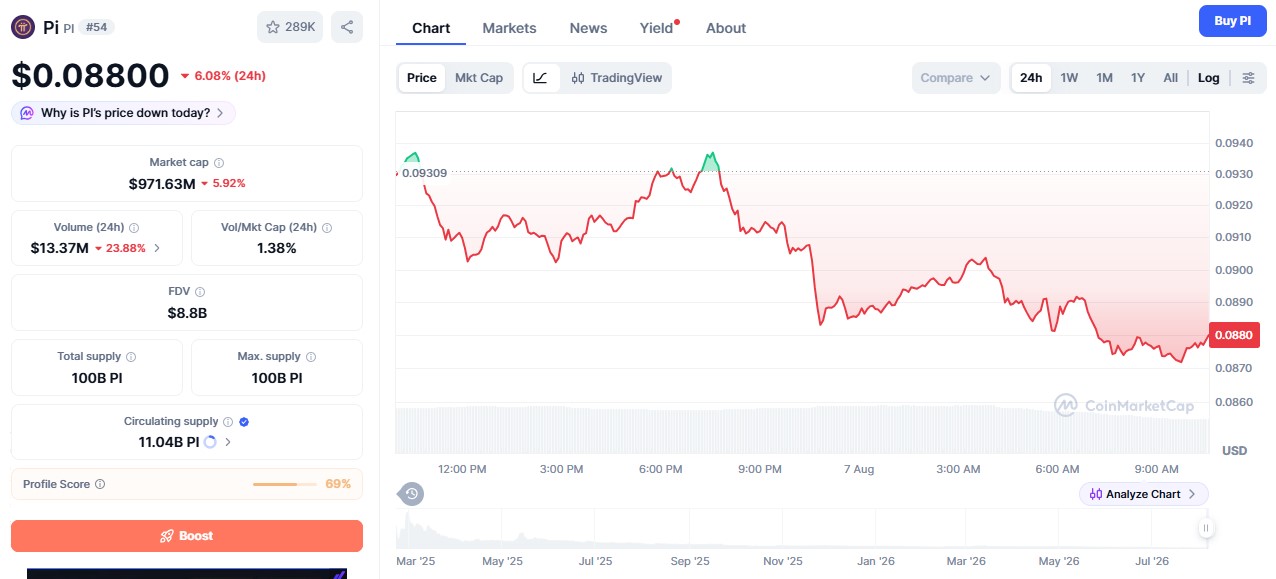Click the 0.0880 current price label on axis

click(x=1234, y=336)
